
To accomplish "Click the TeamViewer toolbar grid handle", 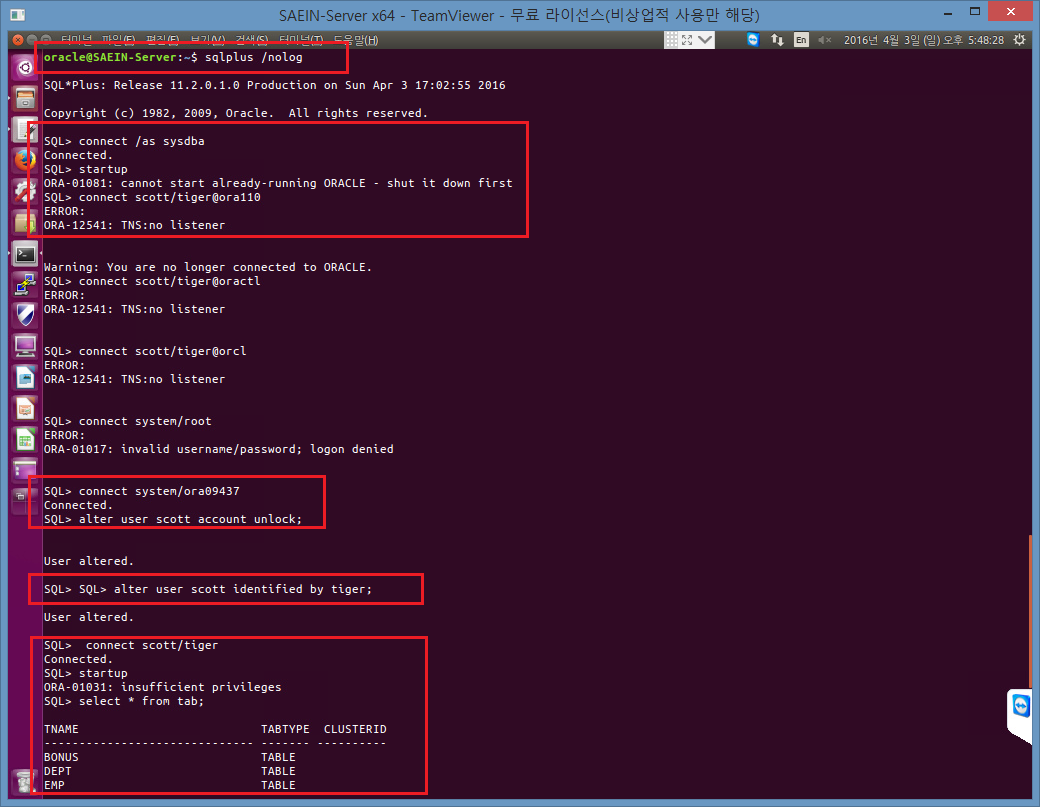I will pos(671,40).
